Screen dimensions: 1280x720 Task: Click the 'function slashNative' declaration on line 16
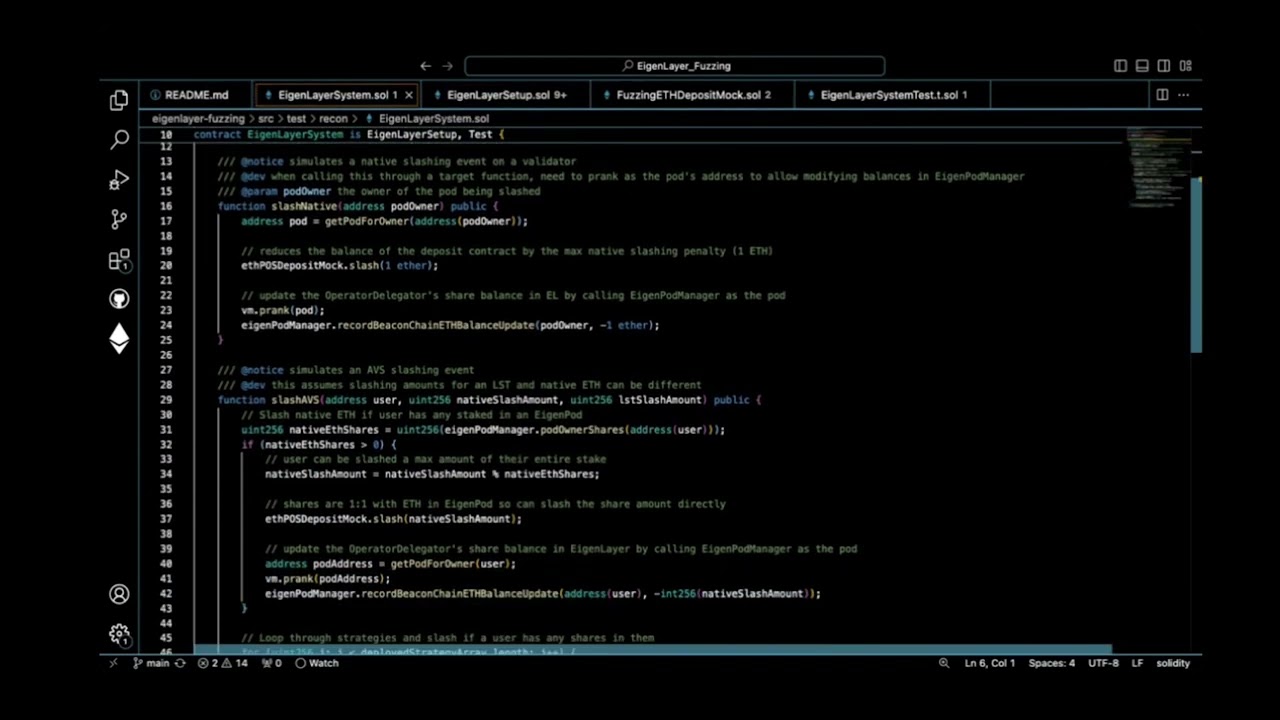click(358, 206)
